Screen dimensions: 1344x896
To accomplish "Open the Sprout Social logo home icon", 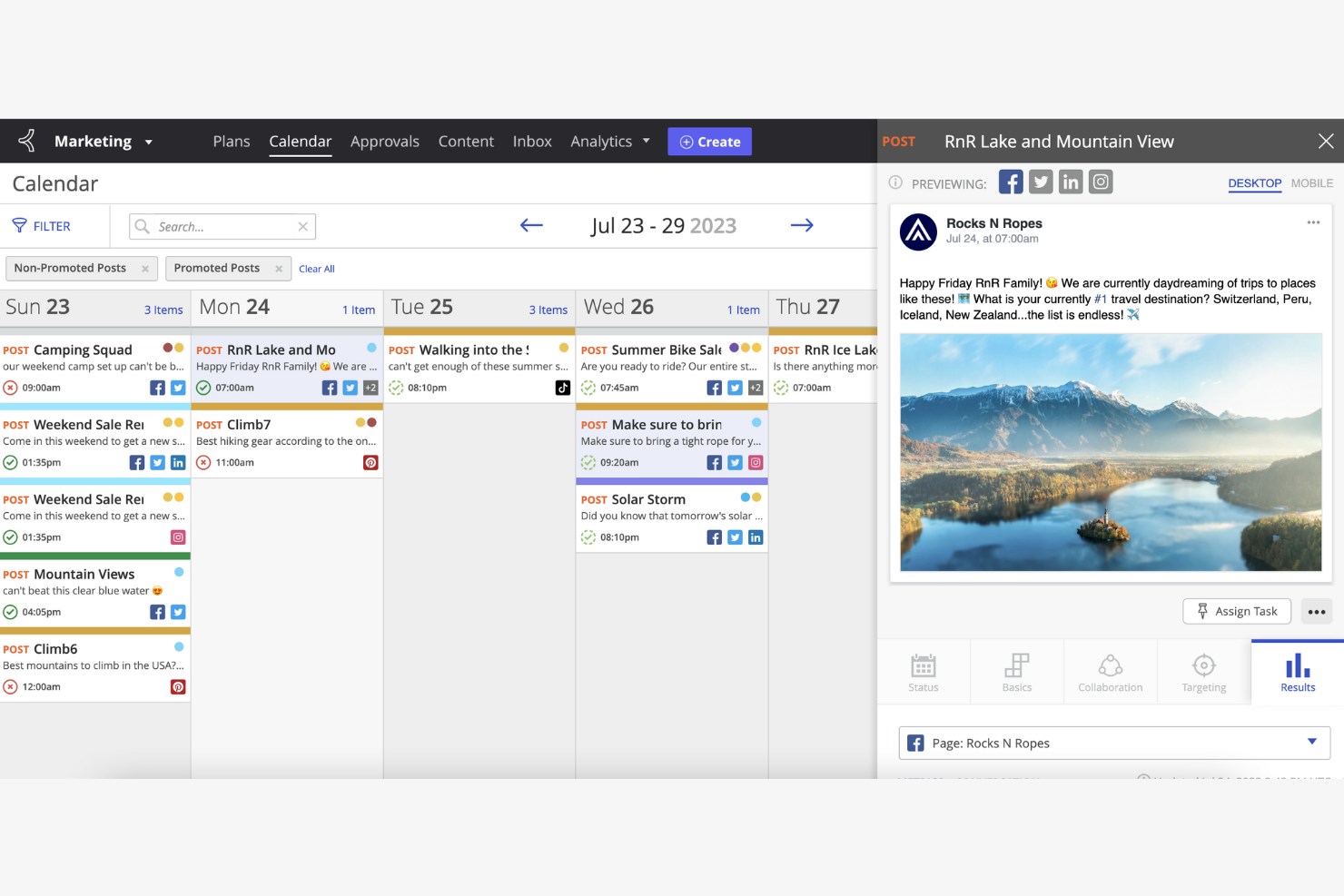I will [25, 141].
